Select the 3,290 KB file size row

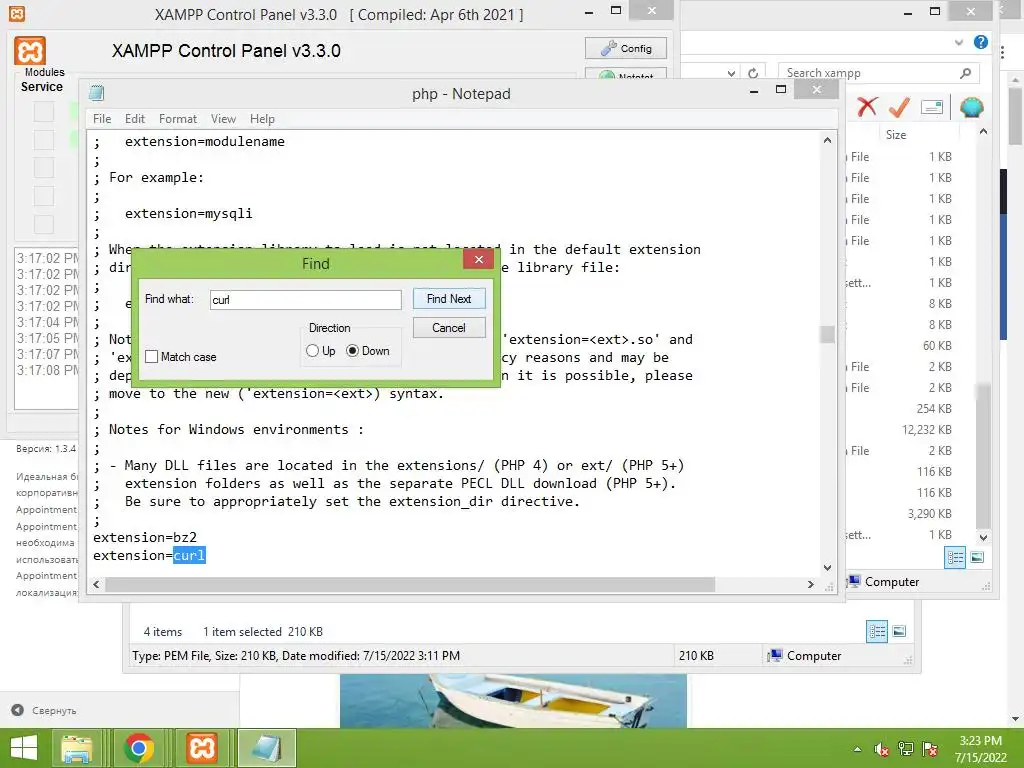coord(929,514)
